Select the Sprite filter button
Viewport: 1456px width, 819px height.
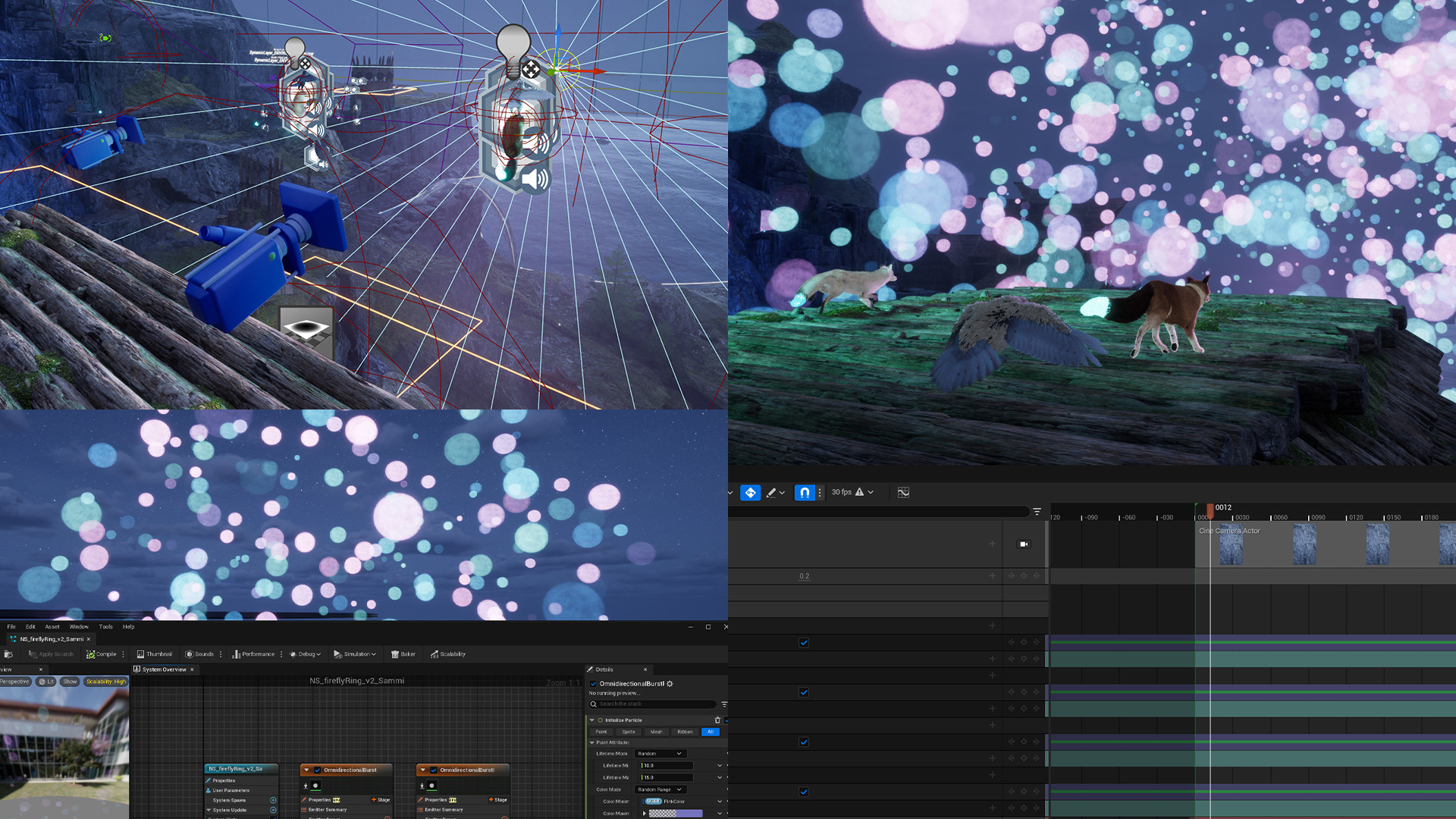point(629,732)
